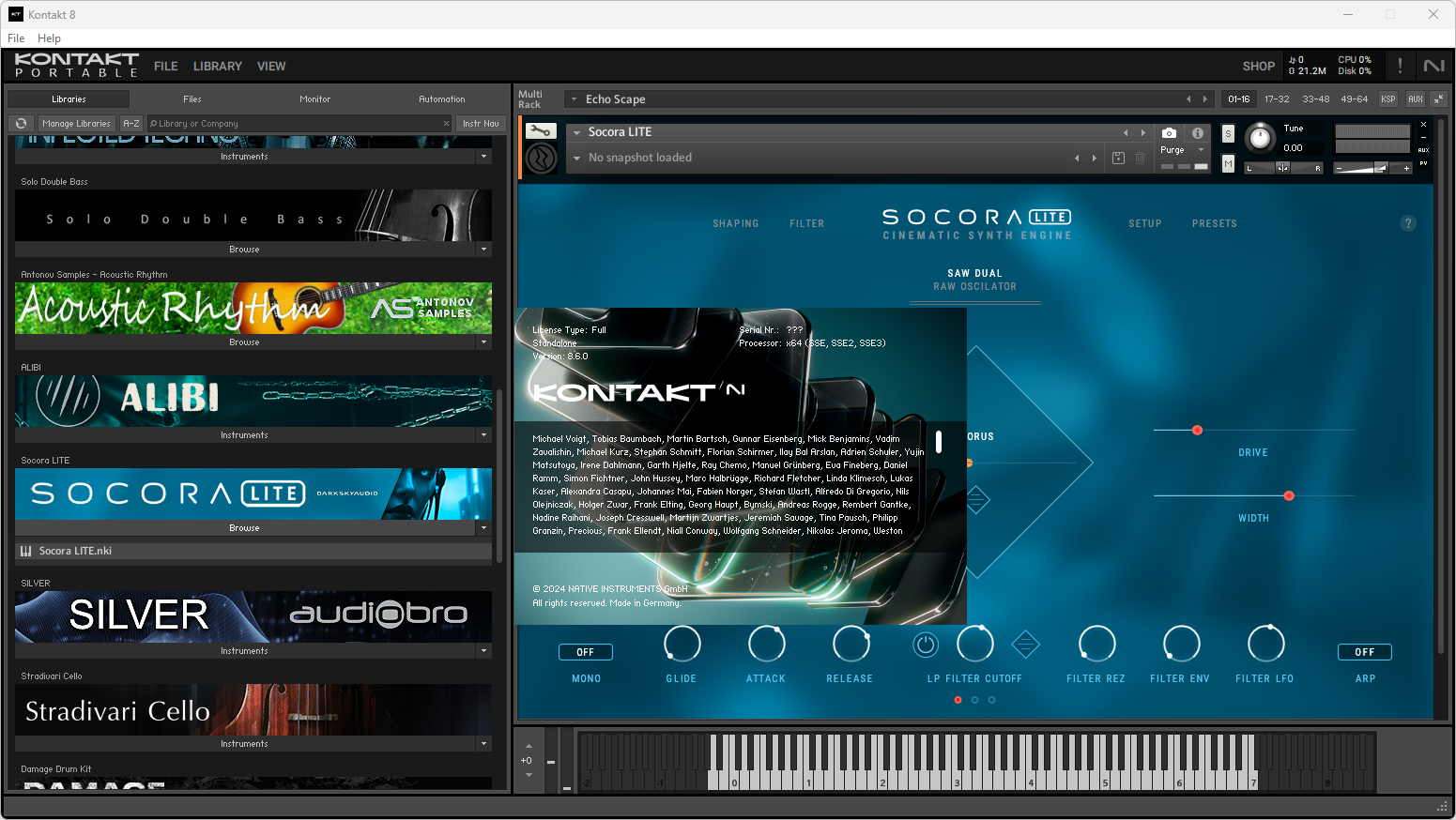The width and height of the screenshot is (1456, 820).
Task: Click the instrument close X icon
Action: (1423, 125)
